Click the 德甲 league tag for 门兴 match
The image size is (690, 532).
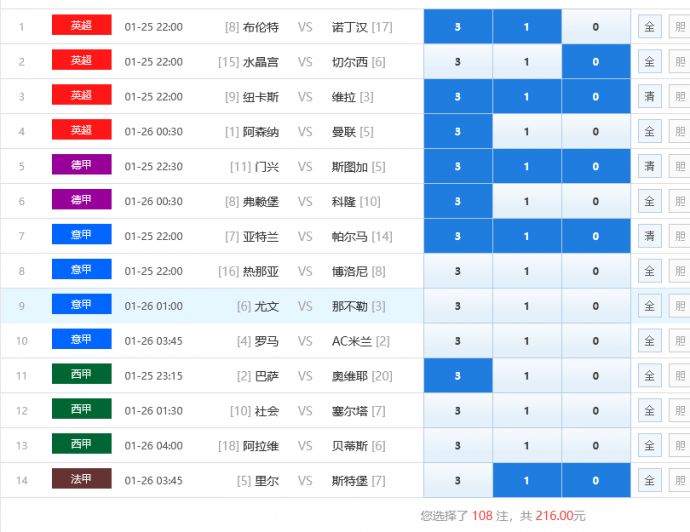point(81,165)
